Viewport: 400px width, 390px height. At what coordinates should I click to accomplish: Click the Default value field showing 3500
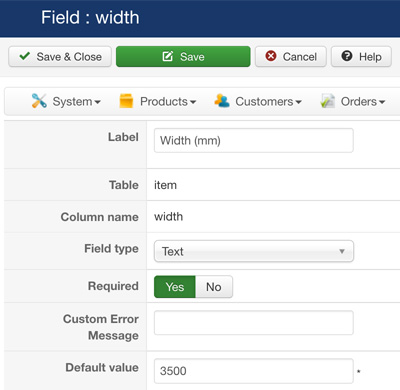pos(254,371)
